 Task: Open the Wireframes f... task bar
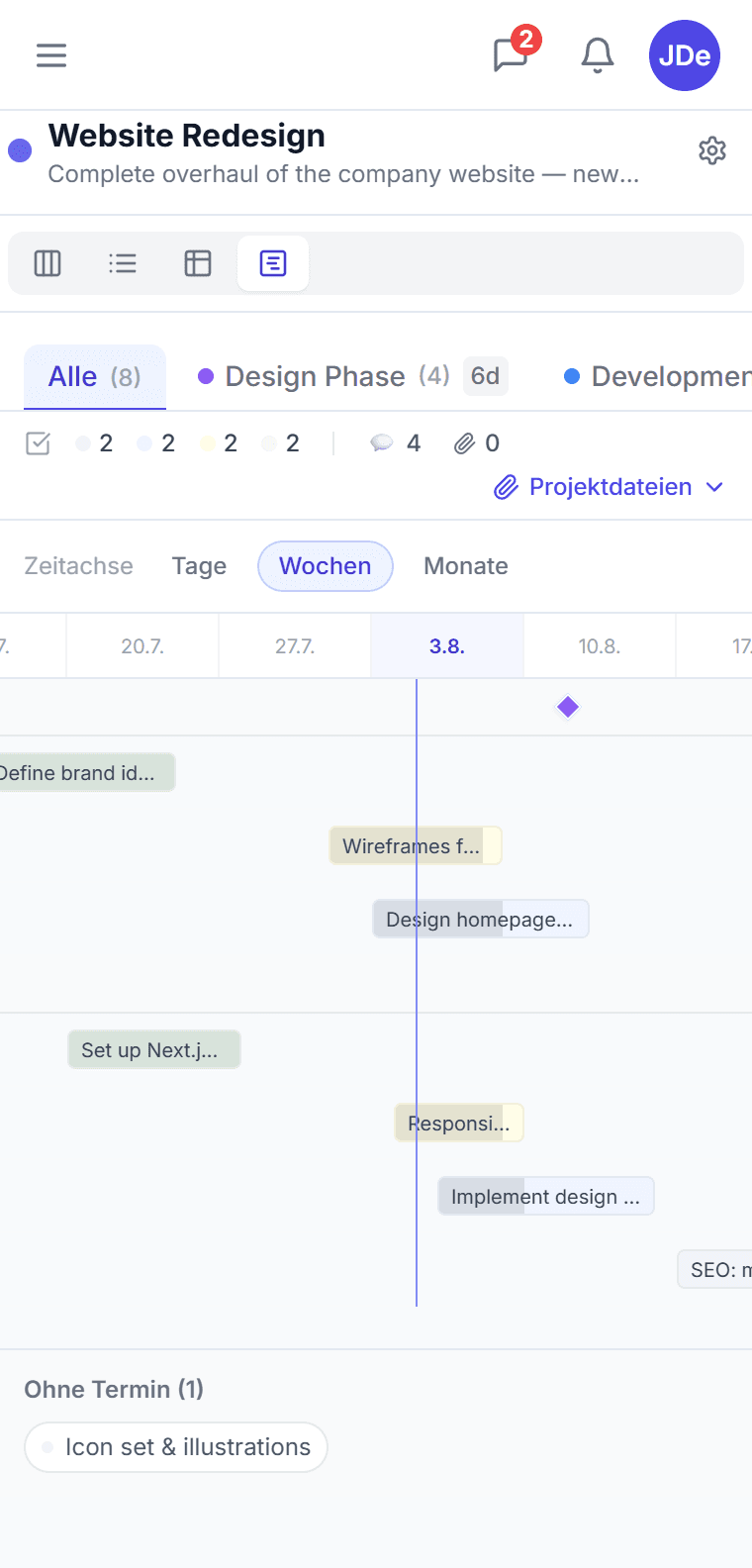click(416, 846)
